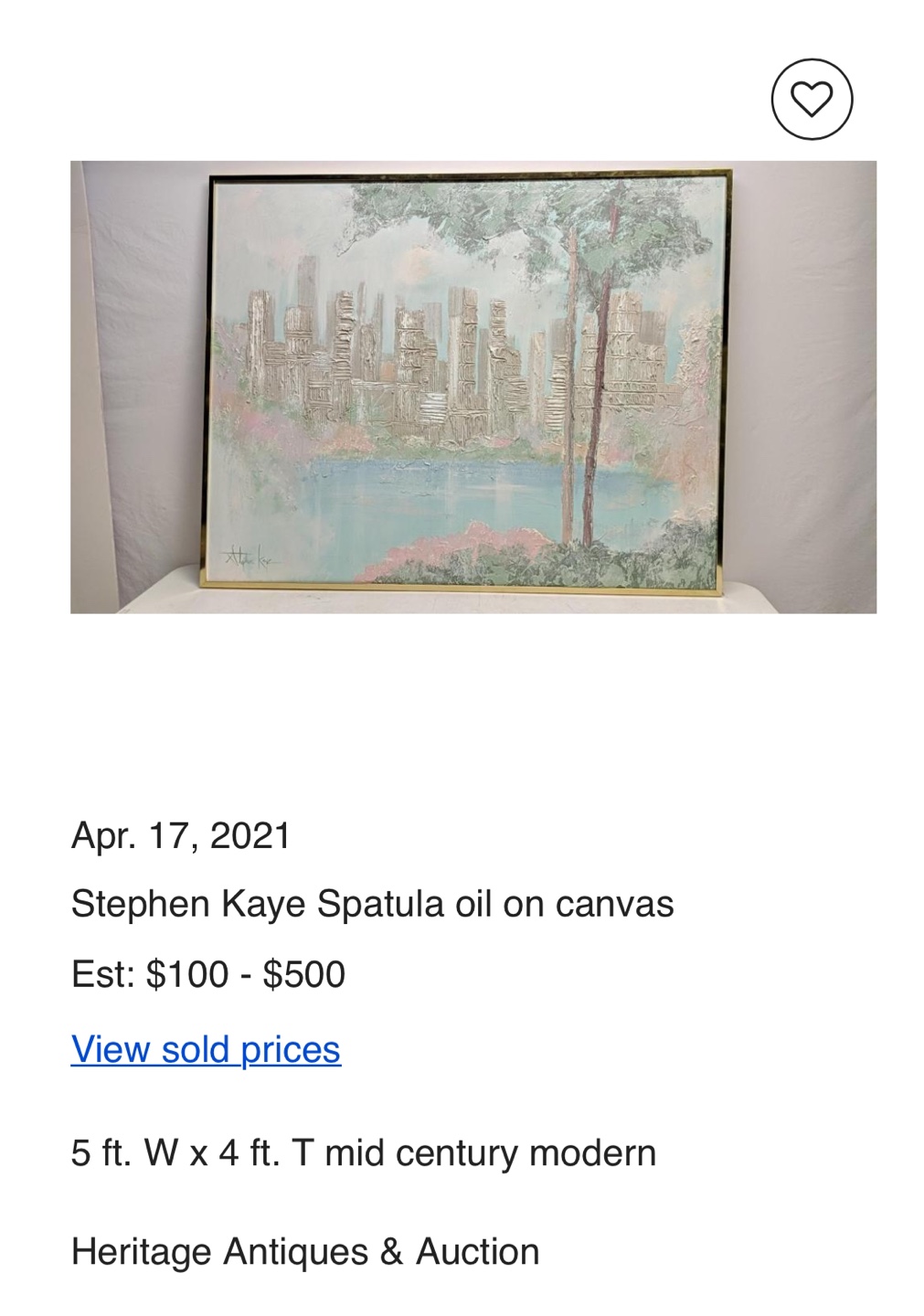This screenshot has height=1316, width=924.
Task: Click the artist signature on the painting
Action: pos(250,556)
